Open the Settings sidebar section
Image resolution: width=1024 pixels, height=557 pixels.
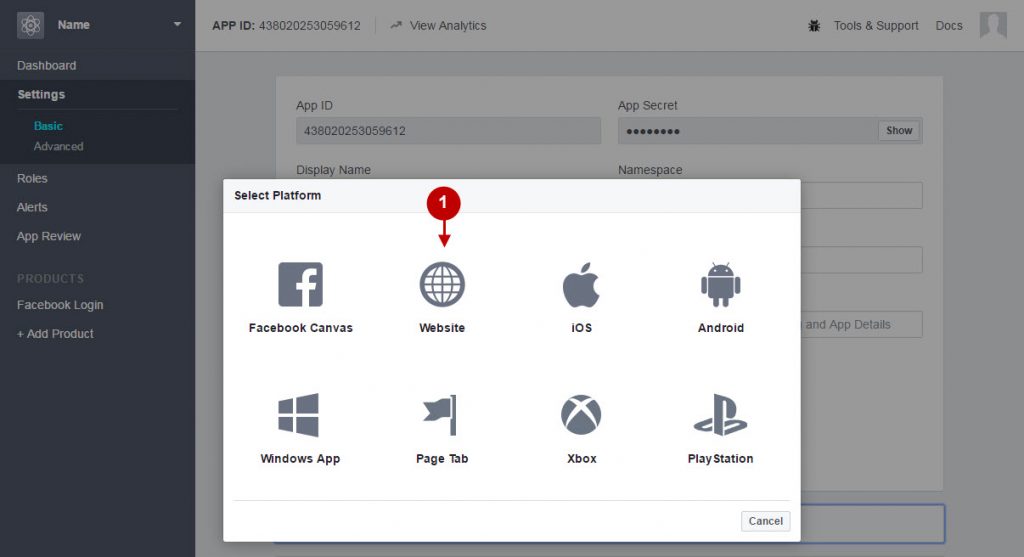click(x=41, y=94)
